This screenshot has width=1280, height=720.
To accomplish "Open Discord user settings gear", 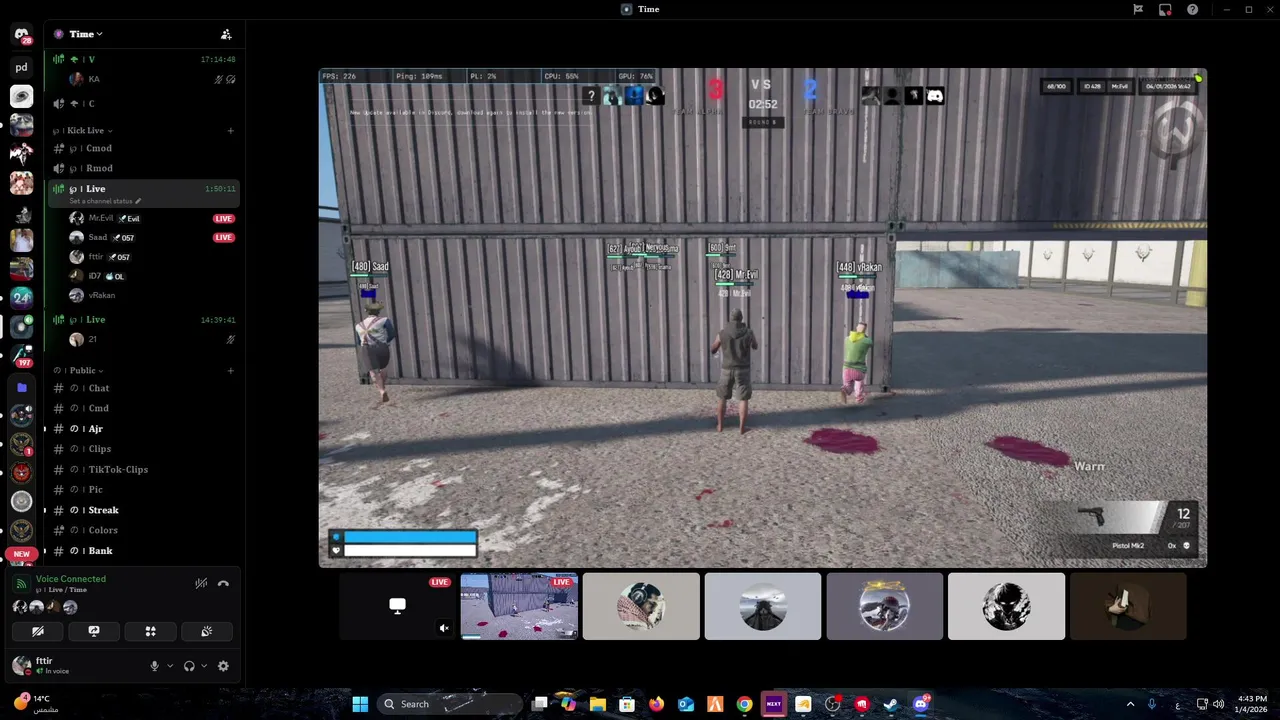I will (223, 666).
